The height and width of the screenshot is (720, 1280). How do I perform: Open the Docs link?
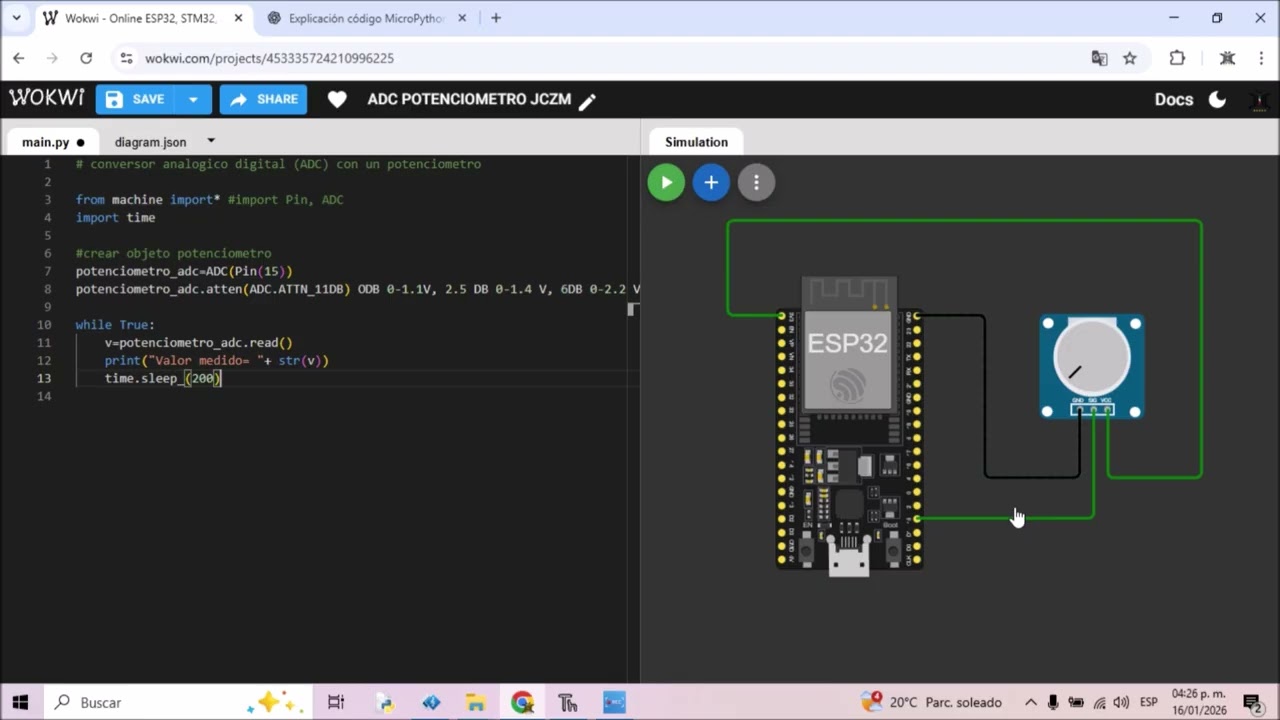1173,99
